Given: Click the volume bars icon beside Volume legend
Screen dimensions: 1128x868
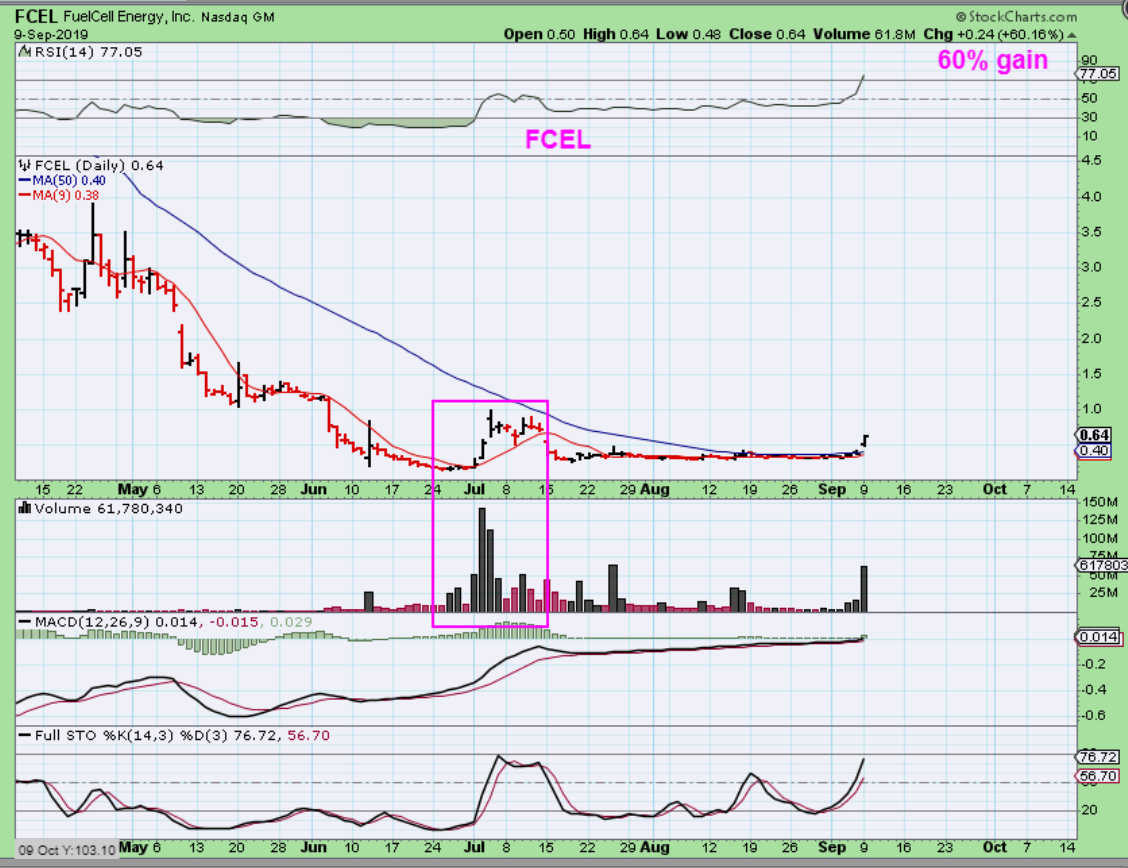Looking at the screenshot, I should [24, 508].
